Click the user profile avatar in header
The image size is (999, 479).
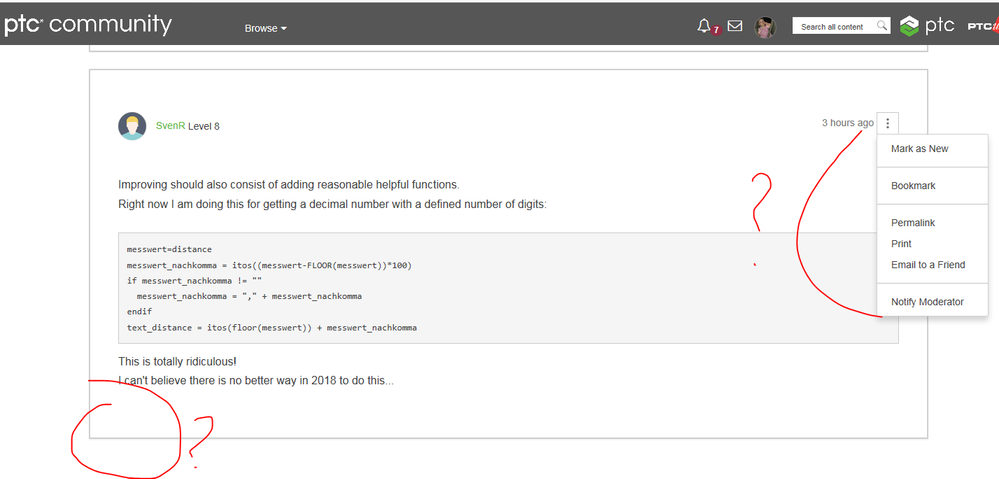765,27
